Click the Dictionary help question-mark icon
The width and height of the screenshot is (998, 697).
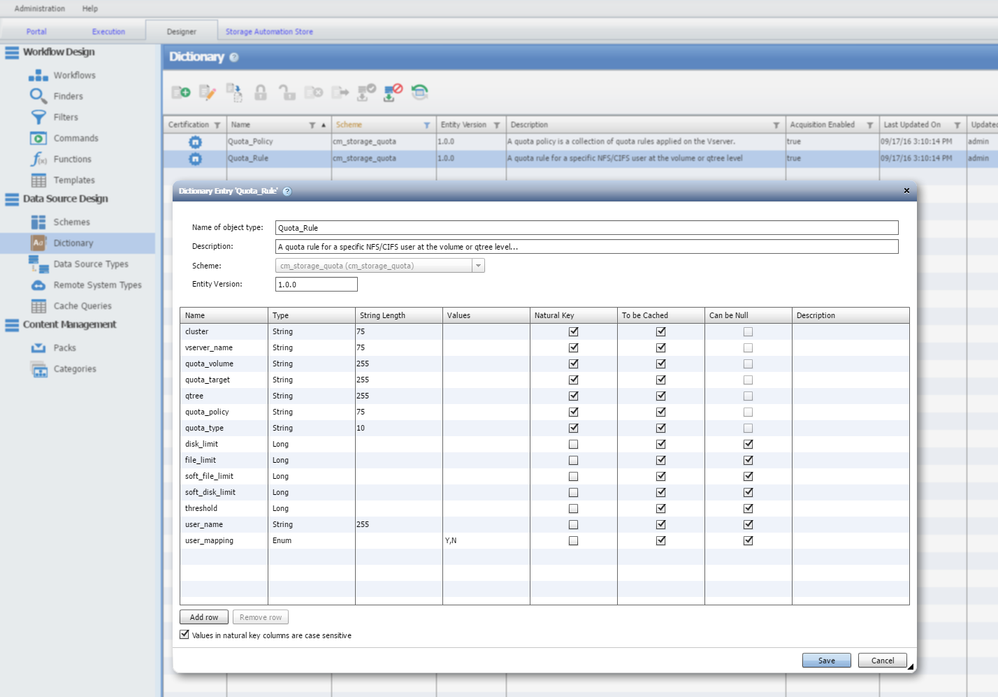(x=234, y=58)
